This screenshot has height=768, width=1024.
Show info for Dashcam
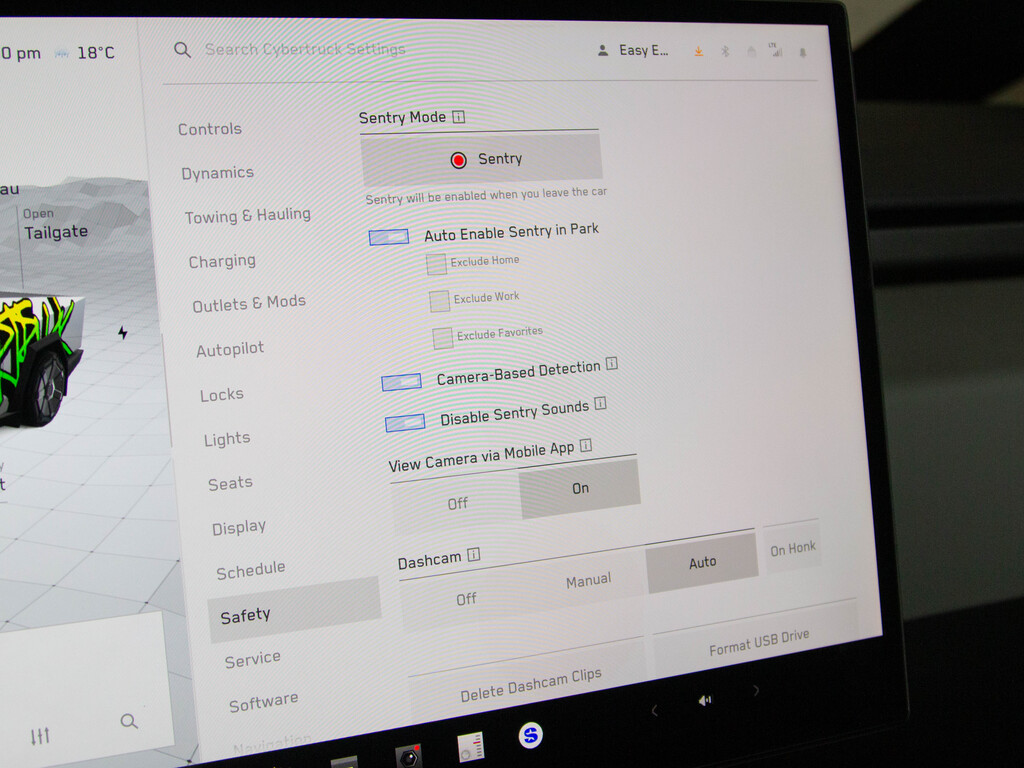(x=473, y=554)
